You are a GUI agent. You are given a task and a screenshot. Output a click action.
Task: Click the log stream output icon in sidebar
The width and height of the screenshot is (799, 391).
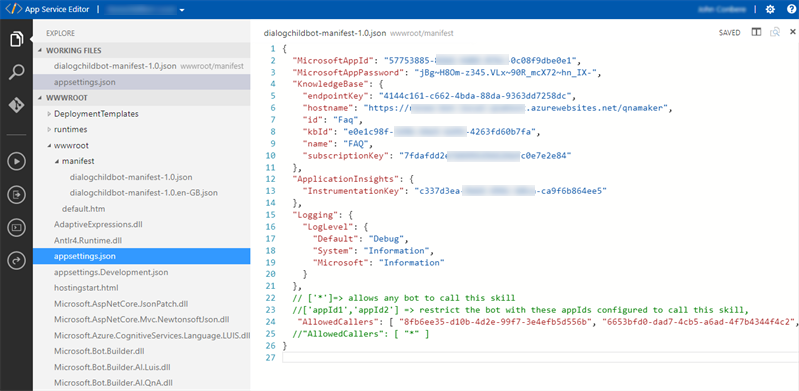point(16,194)
